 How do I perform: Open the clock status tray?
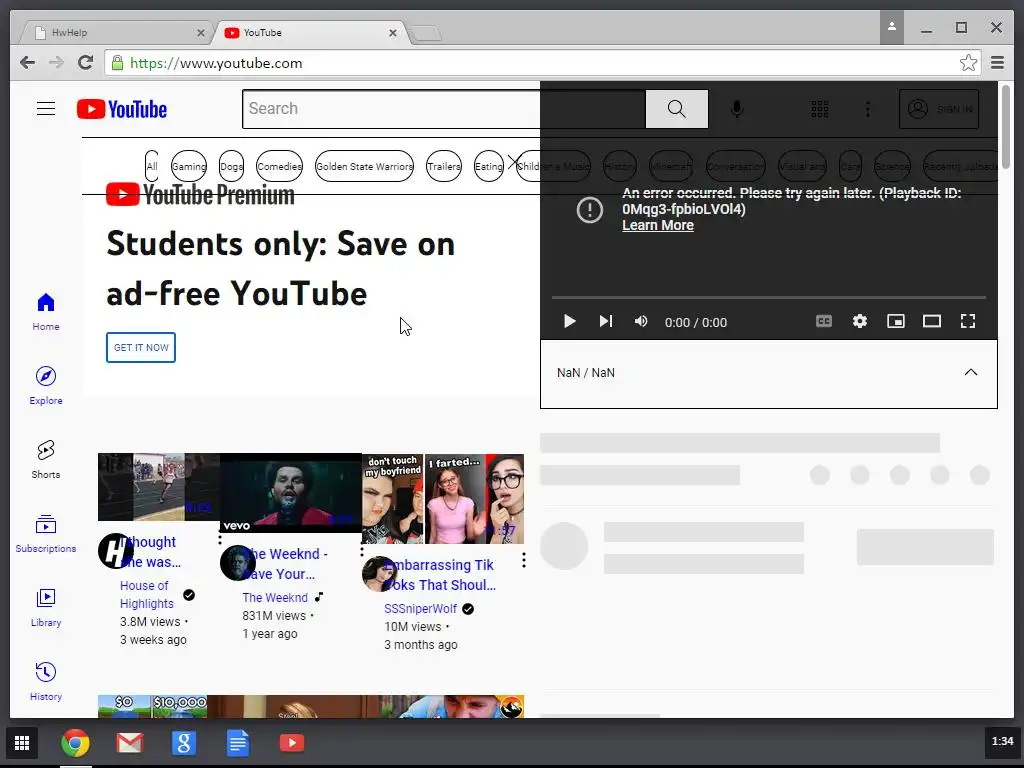[1002, 741]
